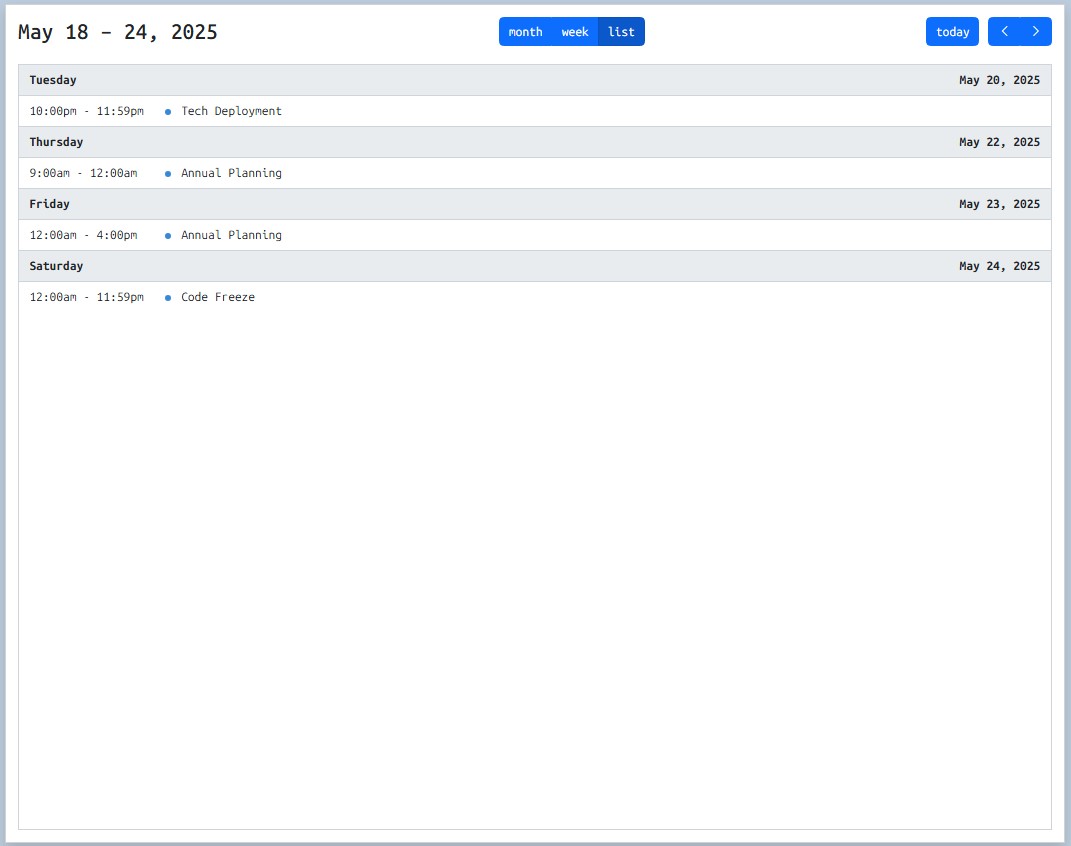Screen dimensions: 1071x846
Task: Open Friday's Annual Planning event
Action: click(x=231, y=235)
